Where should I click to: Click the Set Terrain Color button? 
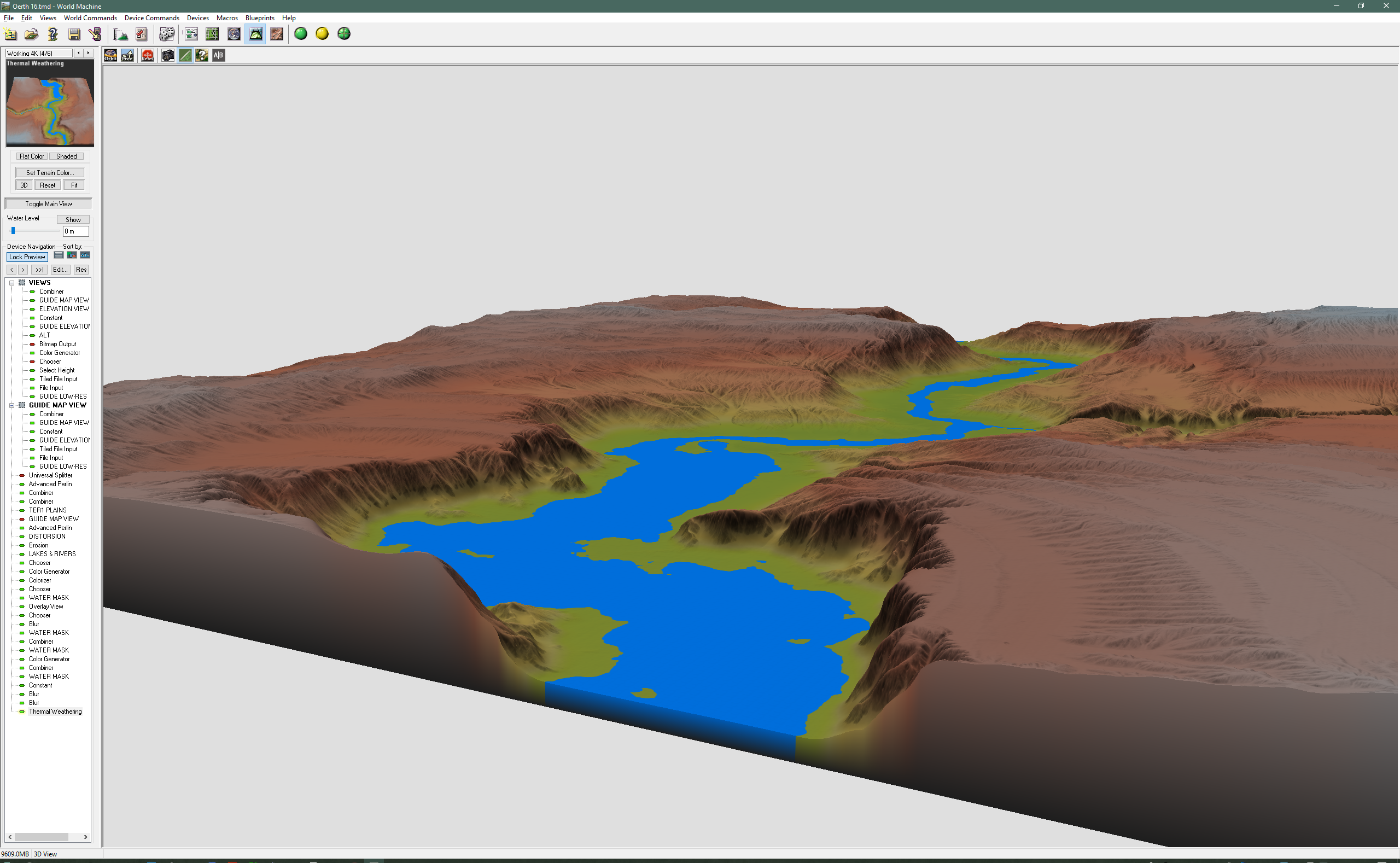[50, 172]
